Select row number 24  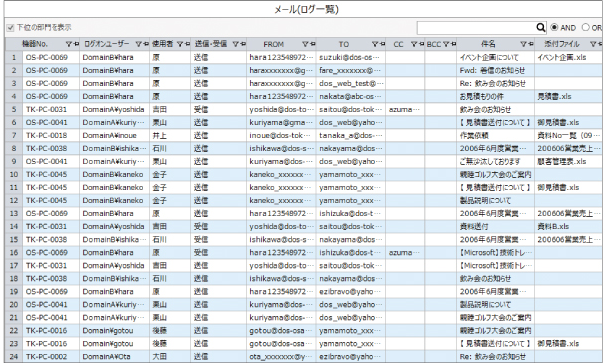coord(14,357)
